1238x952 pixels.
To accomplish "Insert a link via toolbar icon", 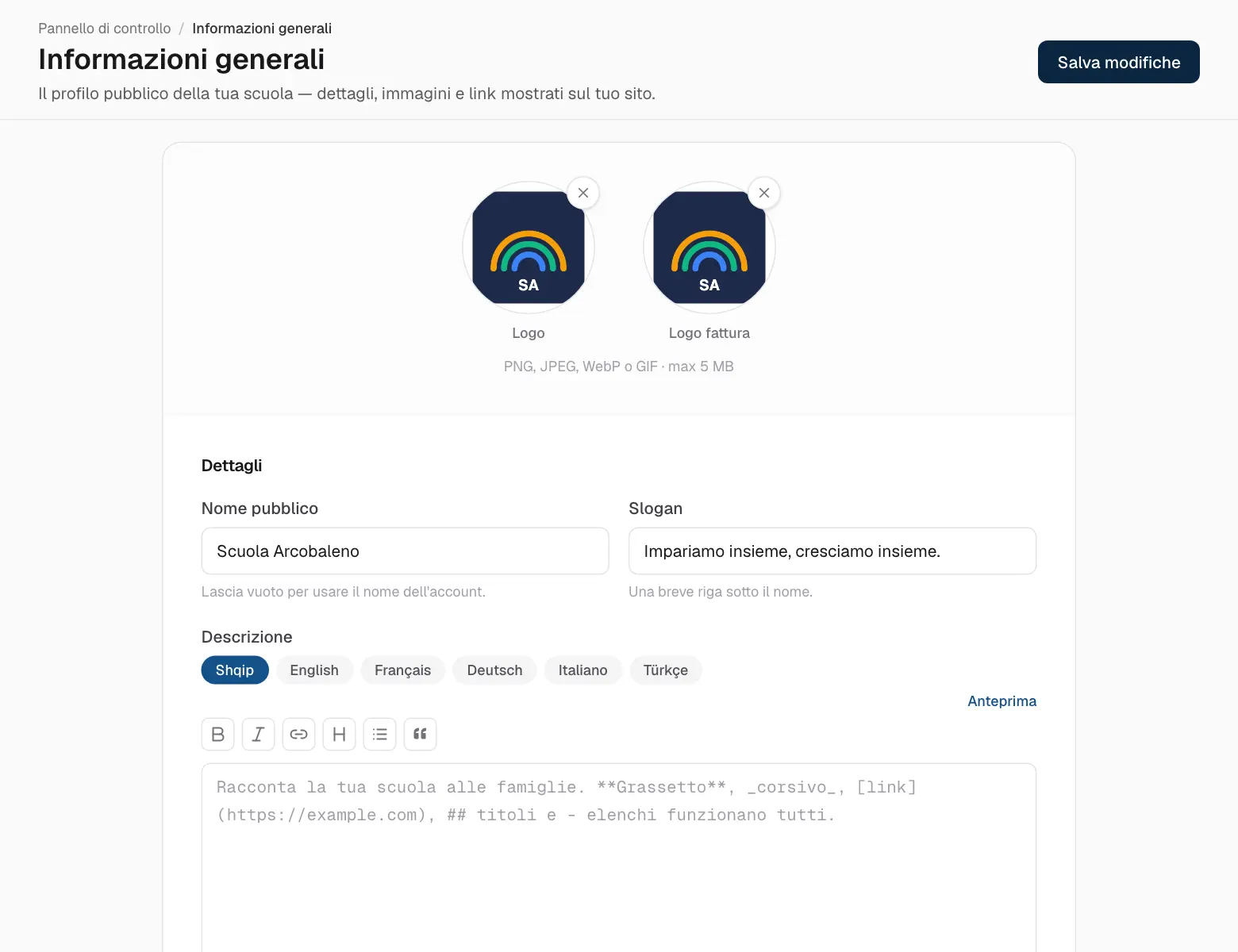I will (299, 734).
